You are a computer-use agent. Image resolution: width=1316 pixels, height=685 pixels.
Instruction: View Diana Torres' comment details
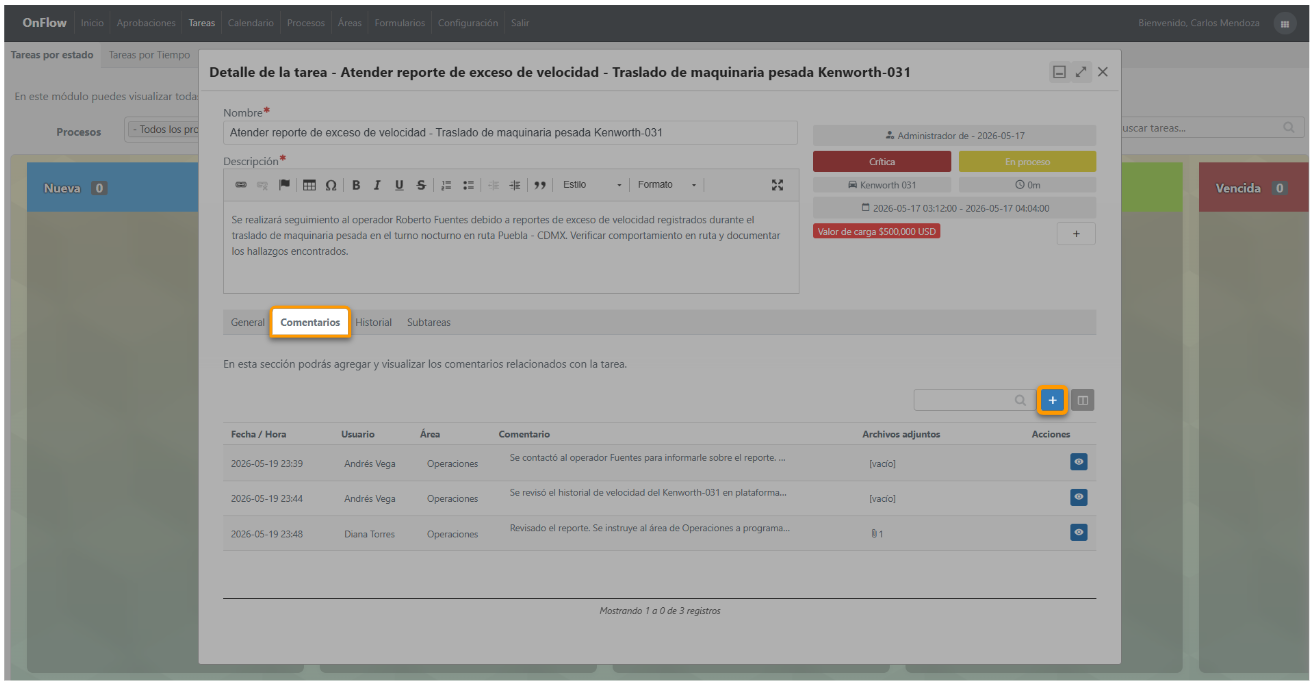click(1079, 532)
